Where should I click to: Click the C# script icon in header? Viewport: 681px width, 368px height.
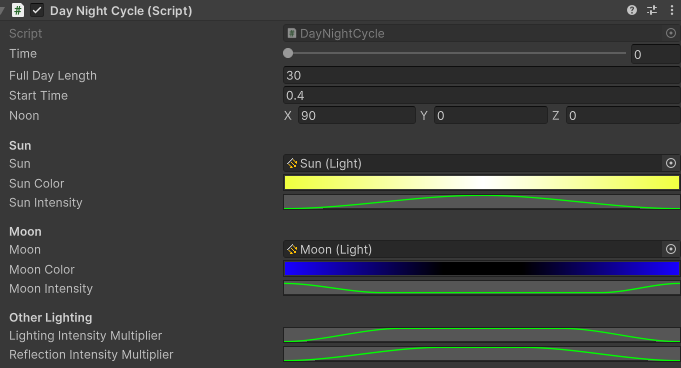[x=18, y=10]
